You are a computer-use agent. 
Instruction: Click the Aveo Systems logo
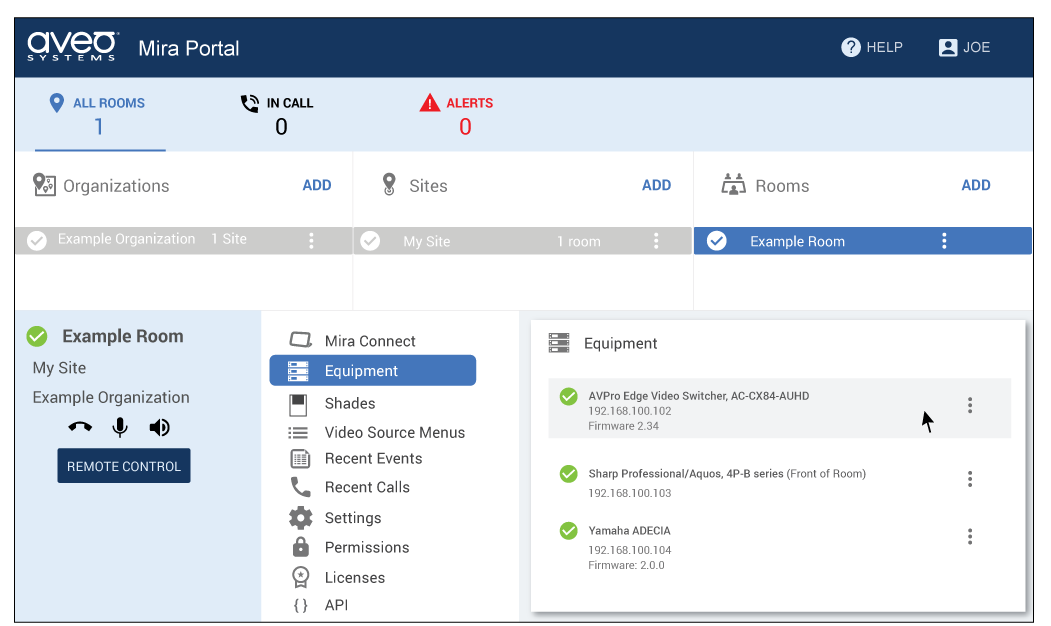[73, 46]
